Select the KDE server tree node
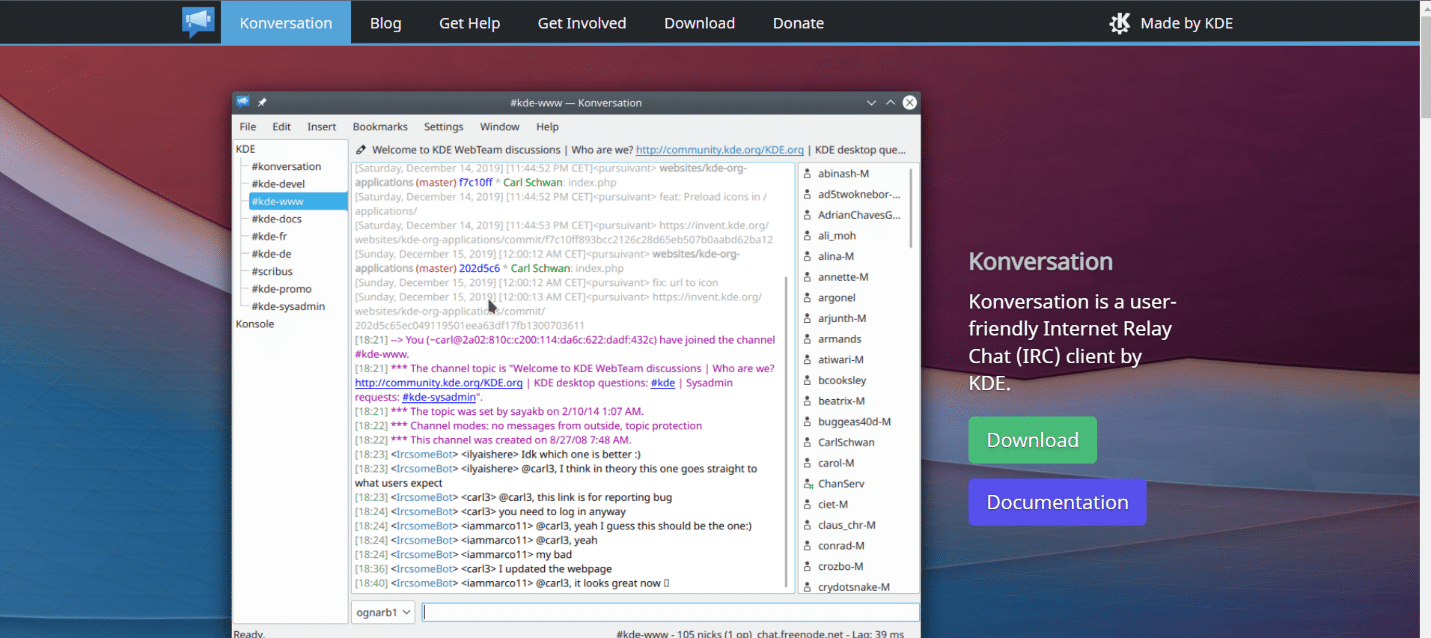 pos(245,149)
